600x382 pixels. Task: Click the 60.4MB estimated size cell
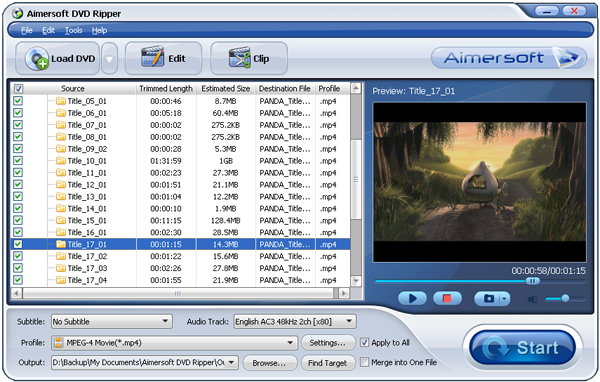coord(225,113)
